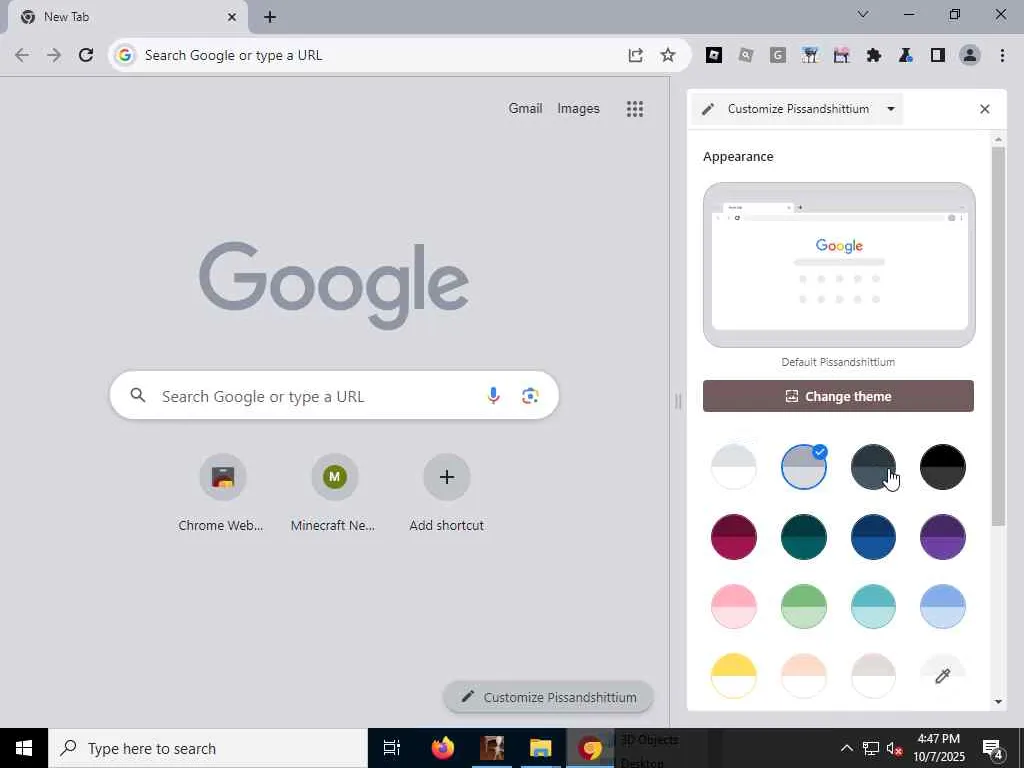Image resolution: width=1024 pixels, height=768 pixels.
Task: Open the tab search chevron in the title bar
Action: tap(863, 14)
